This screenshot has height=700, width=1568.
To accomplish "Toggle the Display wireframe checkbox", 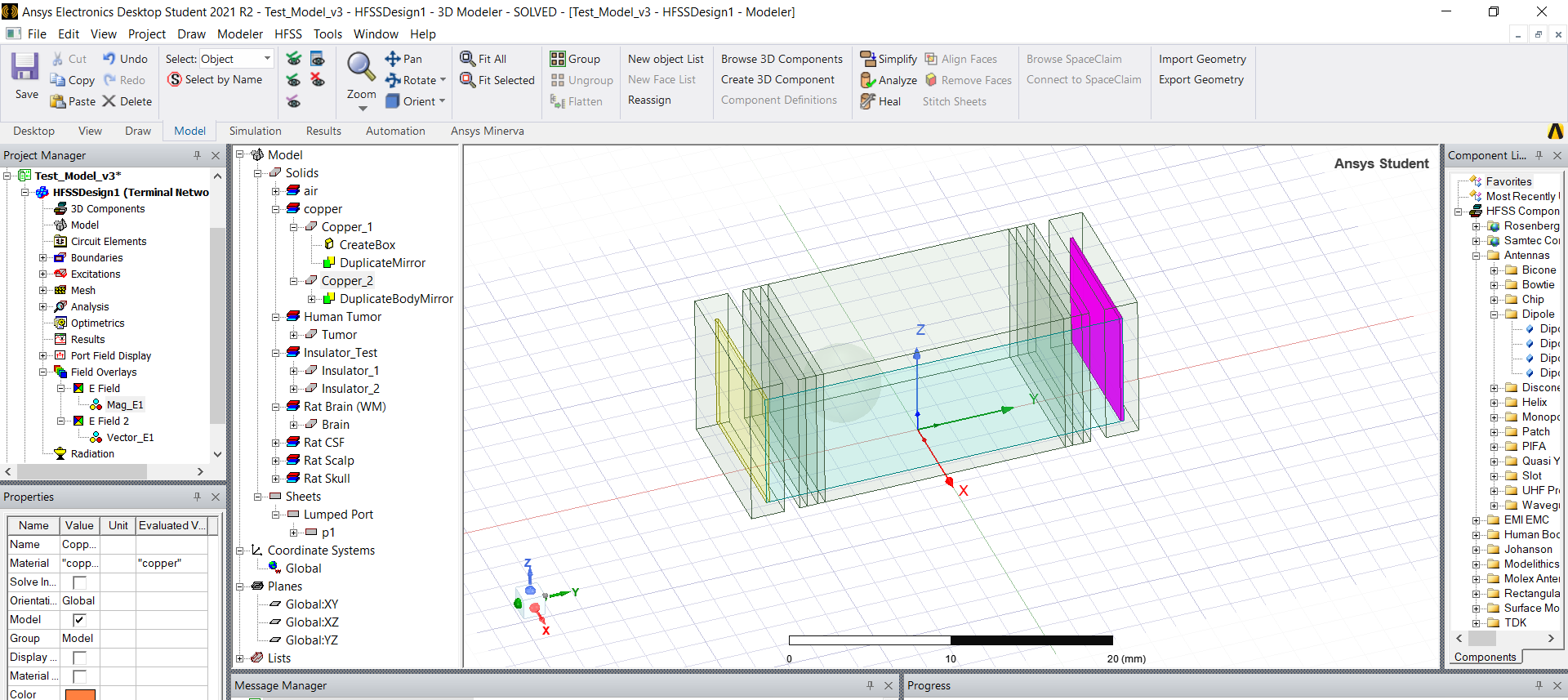I will coord(79,658).
